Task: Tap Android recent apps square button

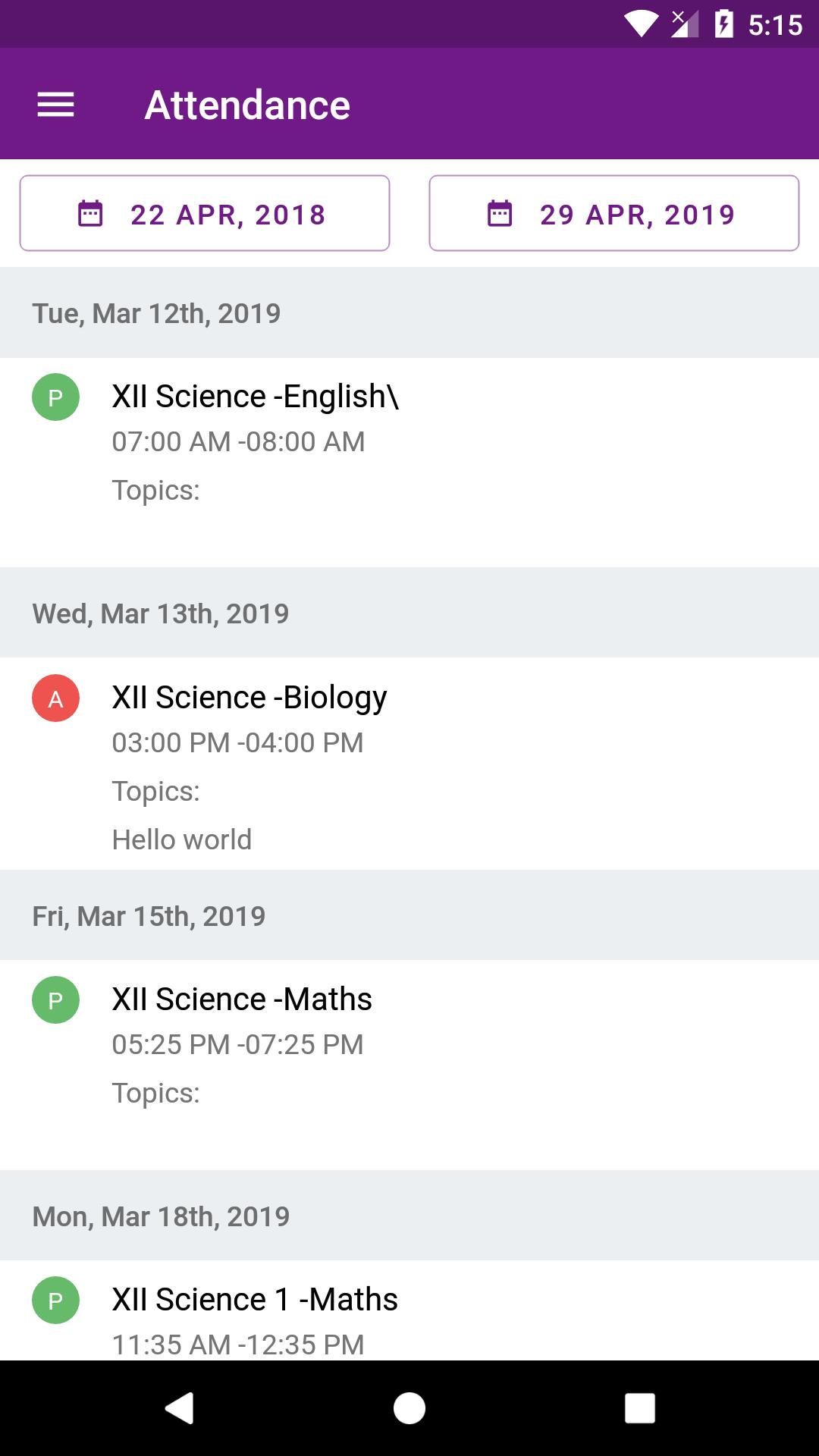Action: pyautogui.click(x=639, y=1408)
